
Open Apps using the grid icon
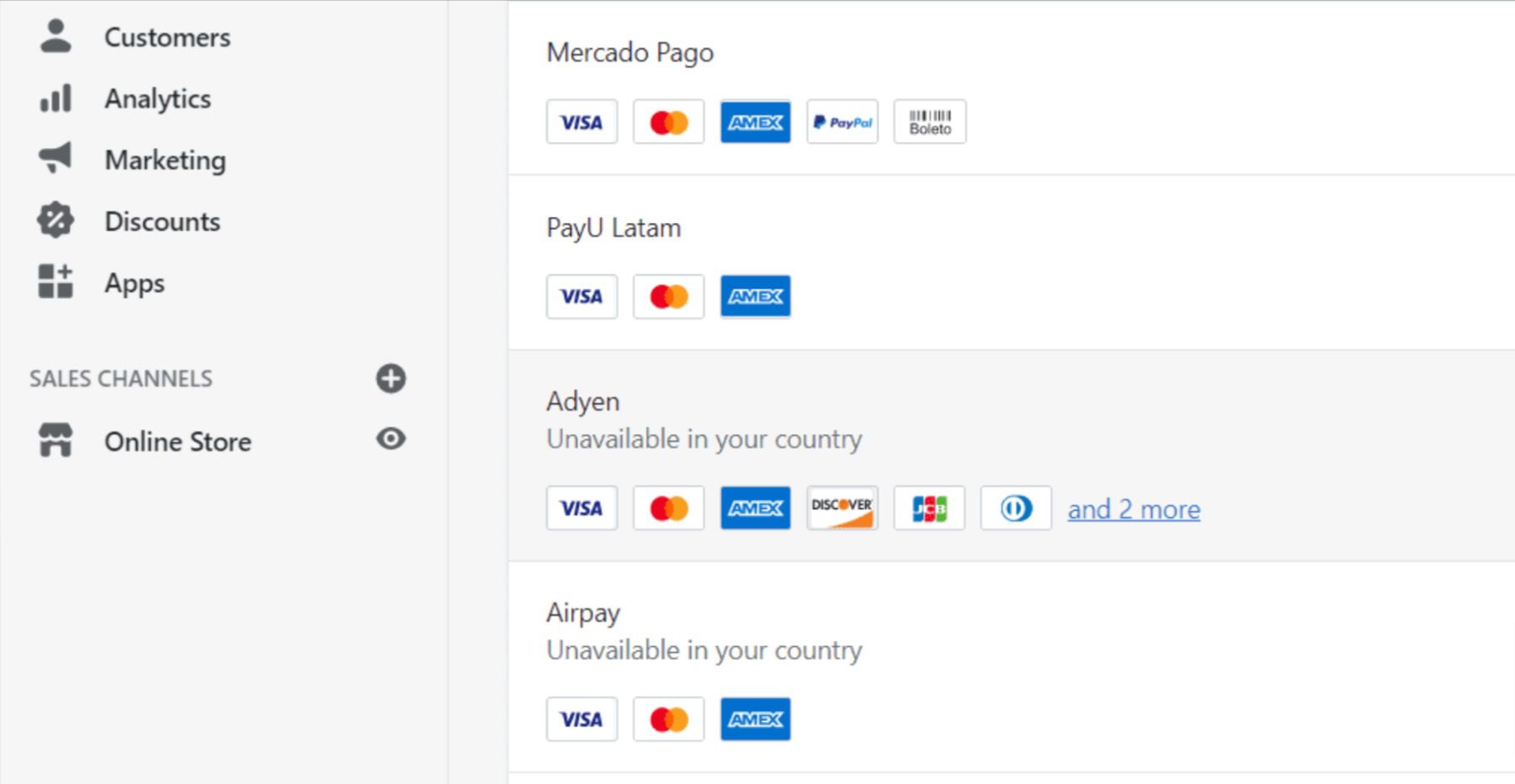click(53, 282)
